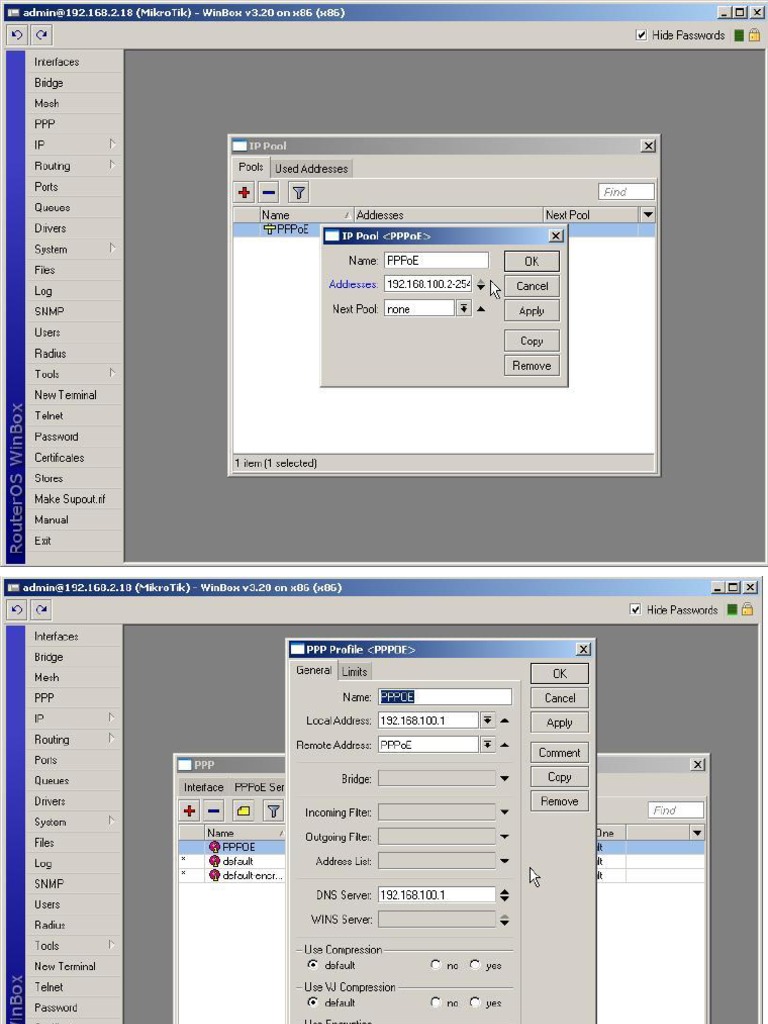Click Comment button in PPP Profile dialog

[560, 752]
